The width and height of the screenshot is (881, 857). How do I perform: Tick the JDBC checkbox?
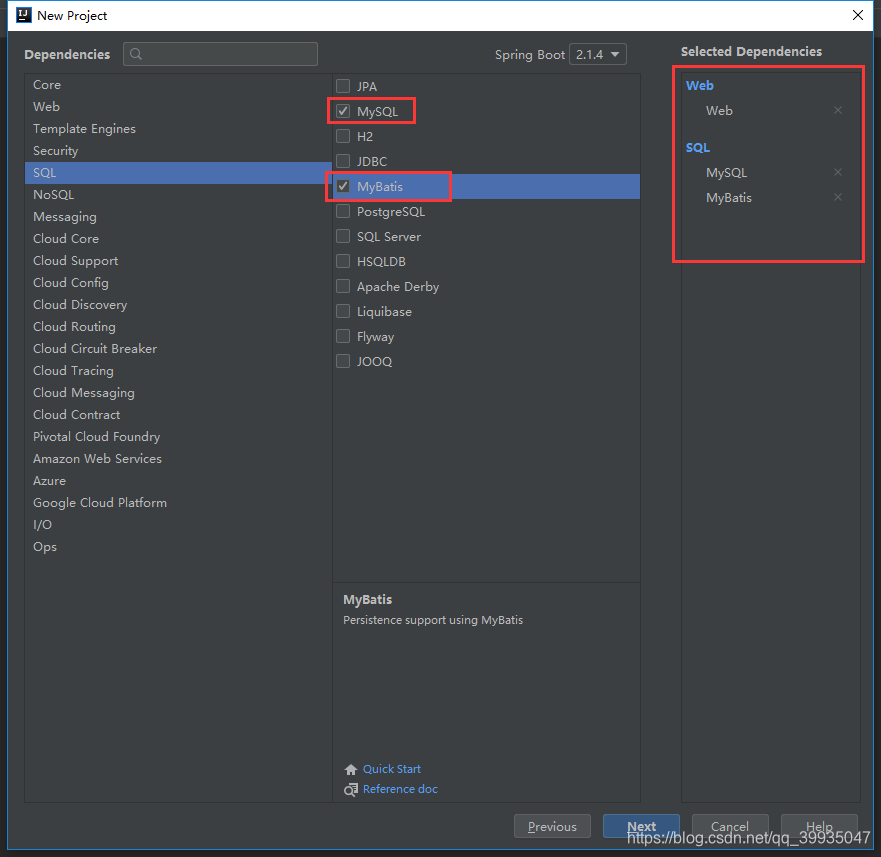343,161
